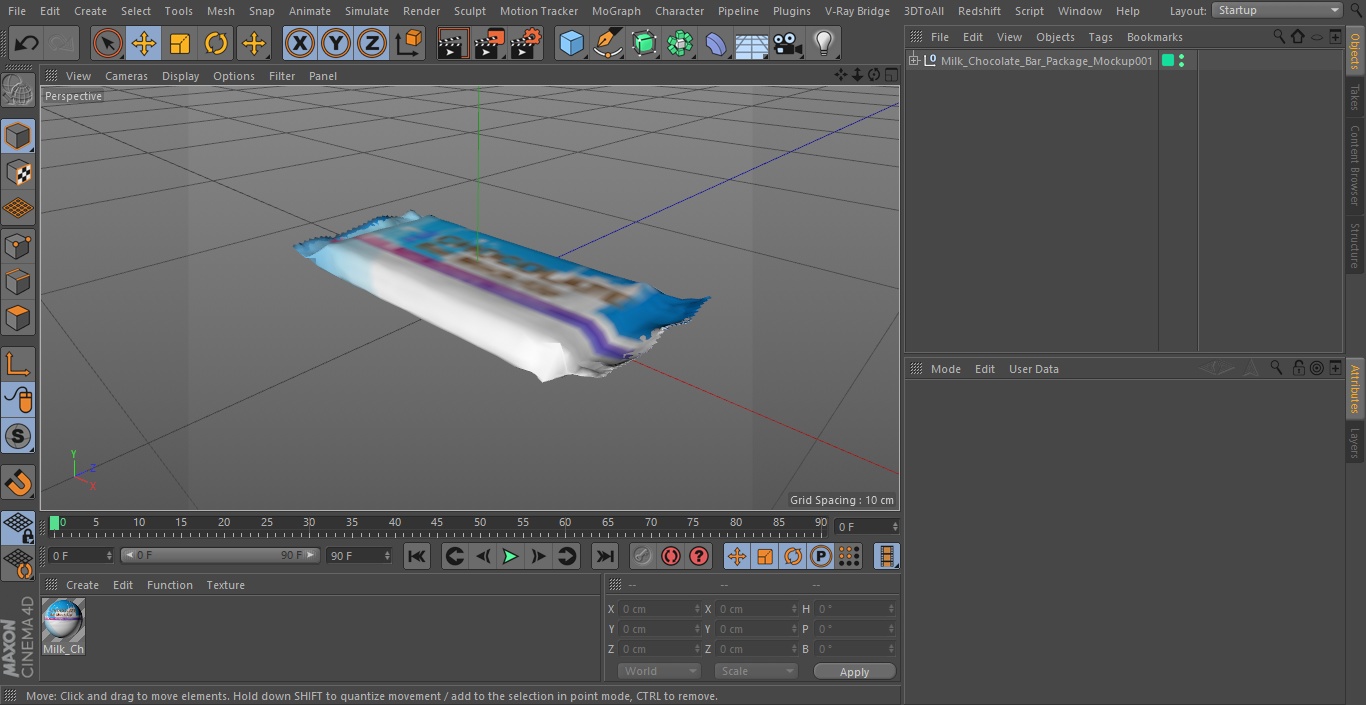
Task: Jump to the start of the timeline
Action: coord(417,556)
